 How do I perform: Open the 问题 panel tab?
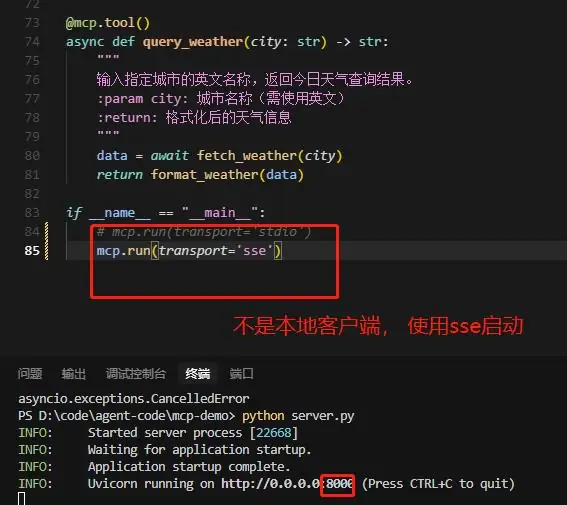click(x=30, y=373)
